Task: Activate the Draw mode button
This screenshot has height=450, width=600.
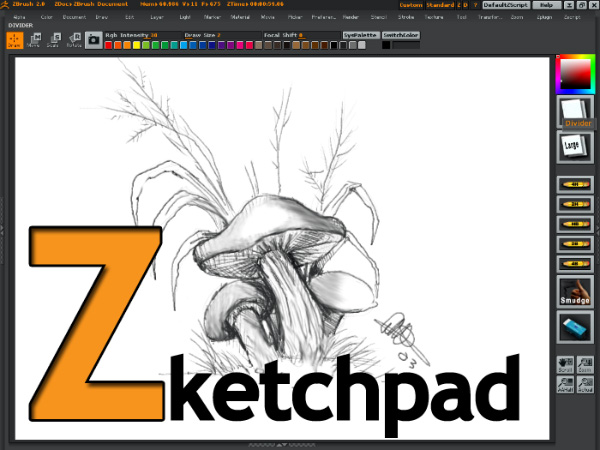Action: pyautogui.click(x=15, y=40)
